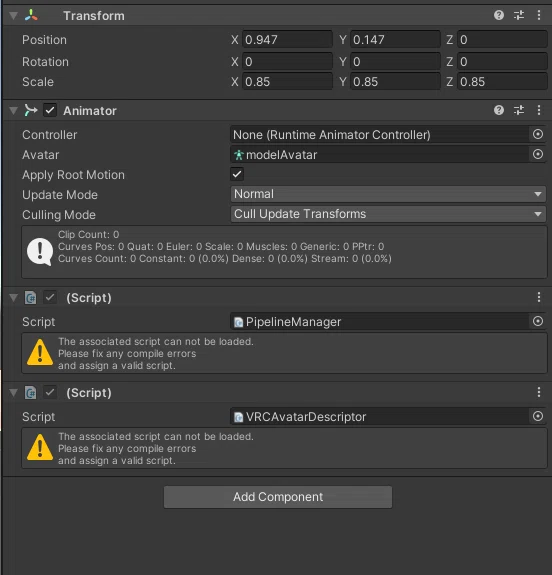Click the Rotation label
This screenshot has width=552, height=575.
pyautogui.click(x=45, y=62)
